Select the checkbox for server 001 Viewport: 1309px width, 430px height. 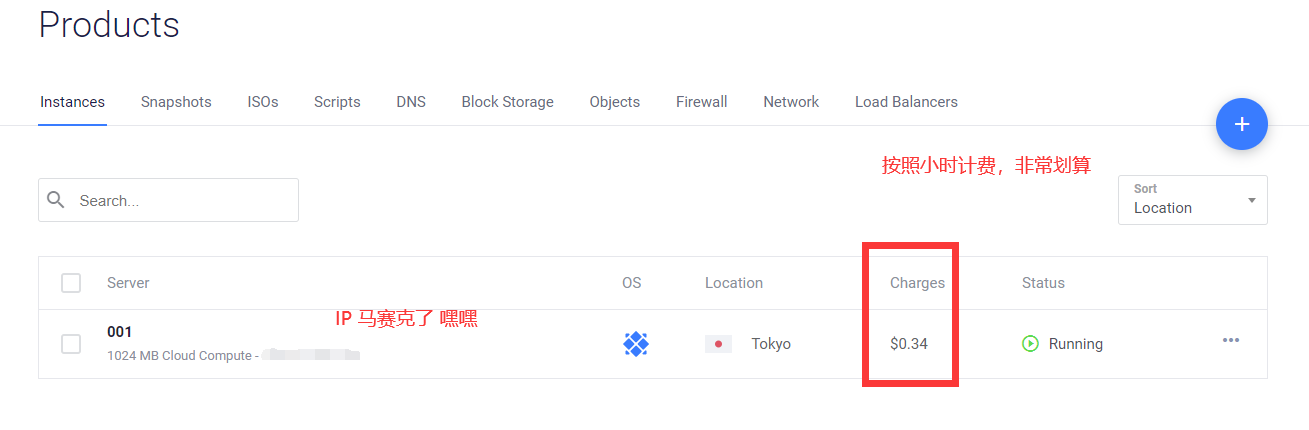point(71,344)
